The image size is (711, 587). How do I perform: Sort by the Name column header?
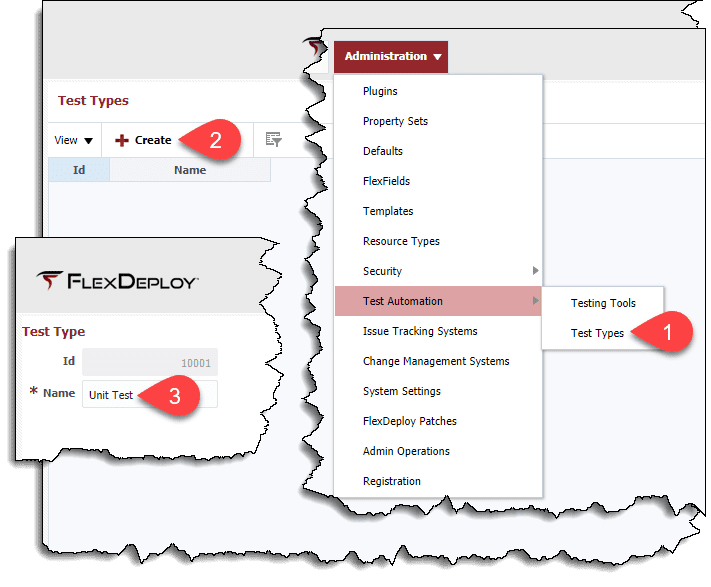[190, 170]
